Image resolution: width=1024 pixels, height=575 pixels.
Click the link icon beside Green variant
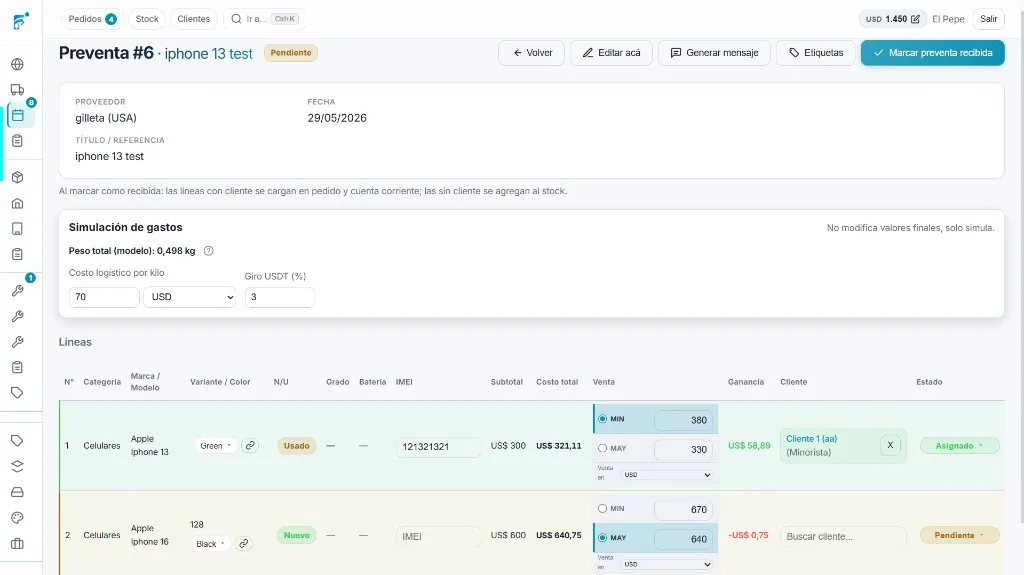click(x=250, y=446)
